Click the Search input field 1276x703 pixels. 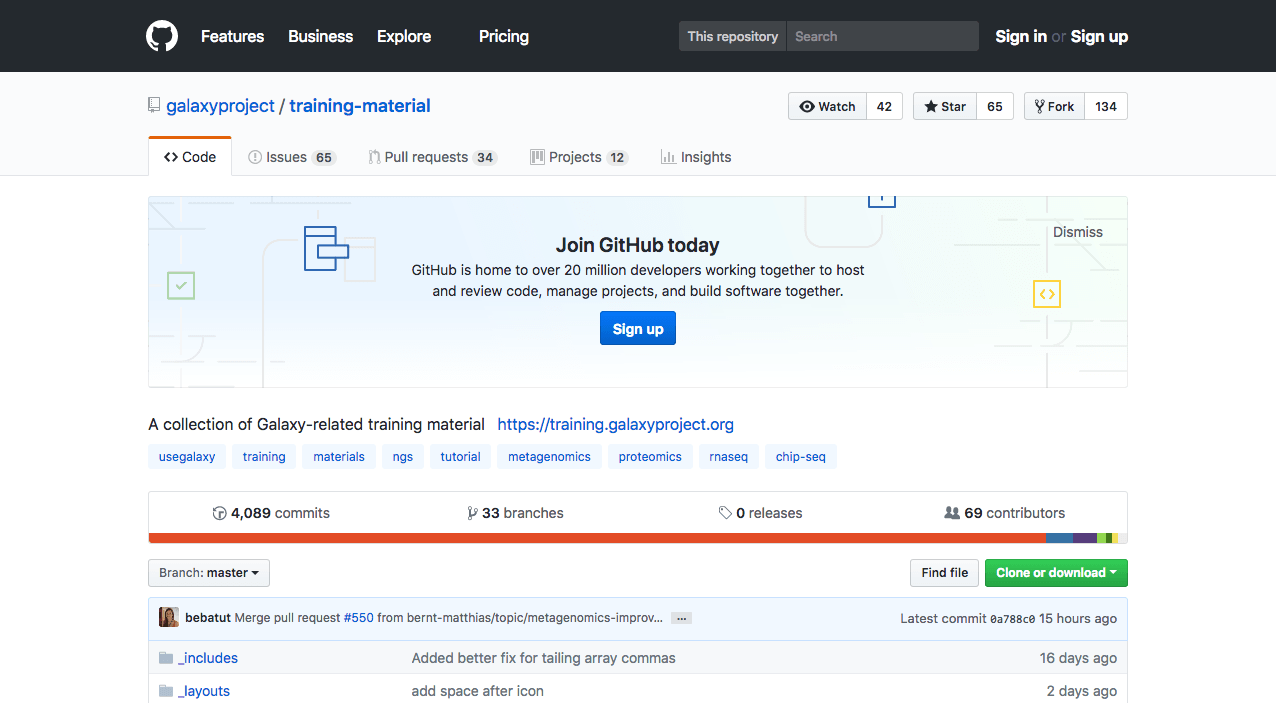pyautogui.click(x=882, y=36)
